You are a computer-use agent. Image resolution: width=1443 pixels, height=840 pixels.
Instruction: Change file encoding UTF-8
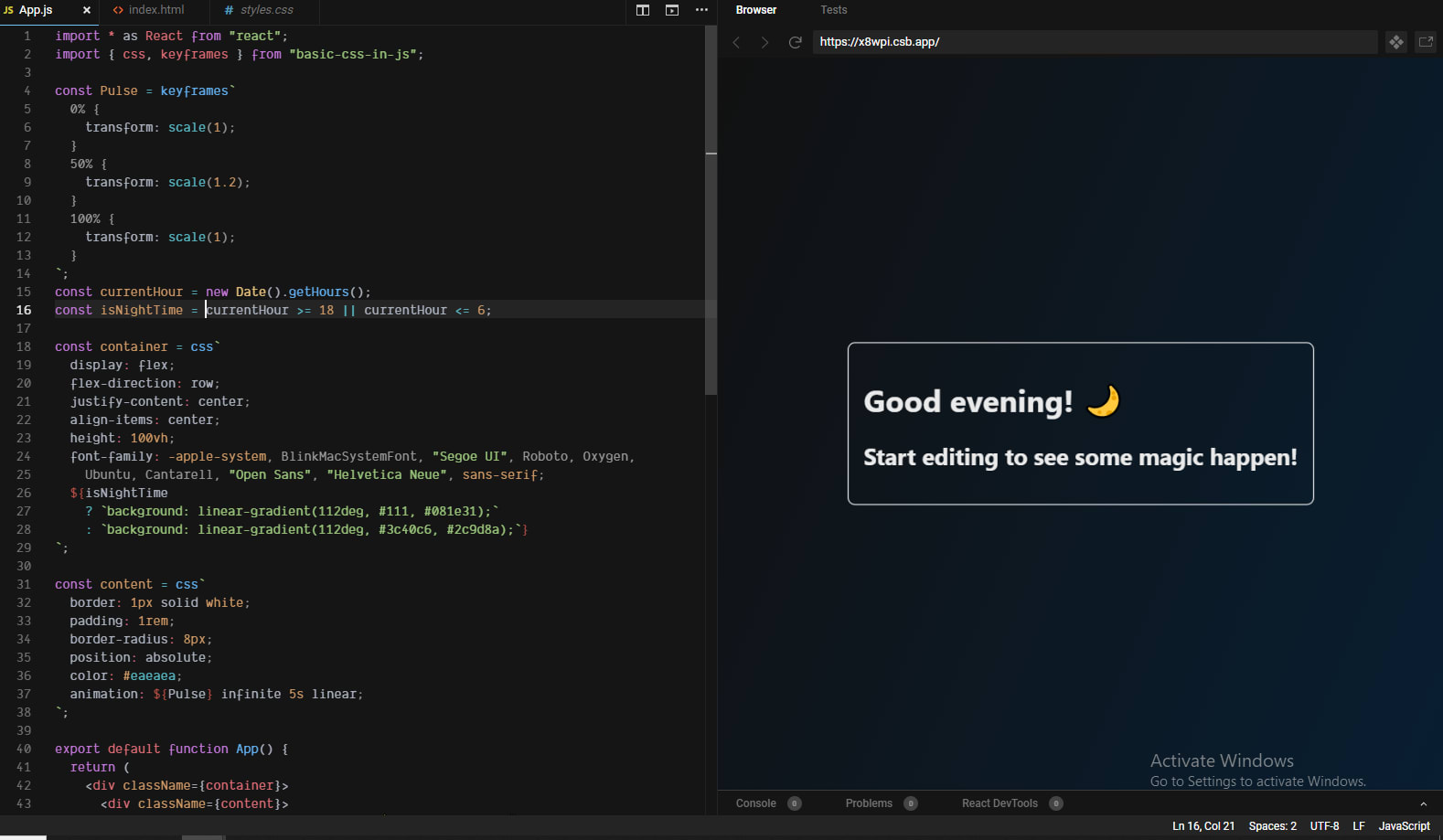pos(1324,826)
